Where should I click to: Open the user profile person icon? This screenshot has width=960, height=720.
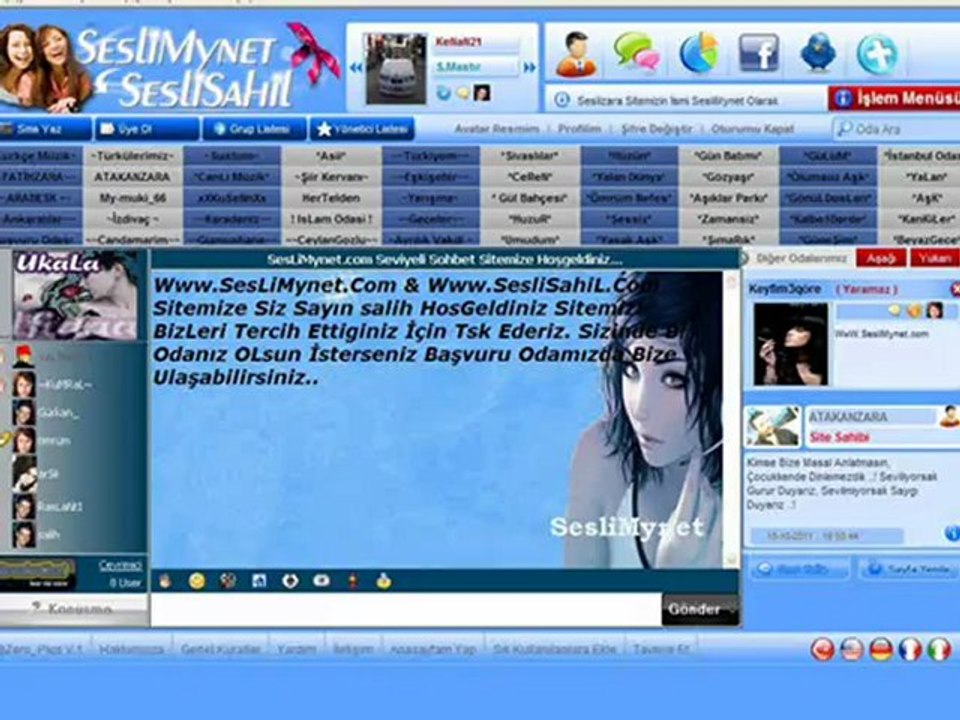pos(576,54)
